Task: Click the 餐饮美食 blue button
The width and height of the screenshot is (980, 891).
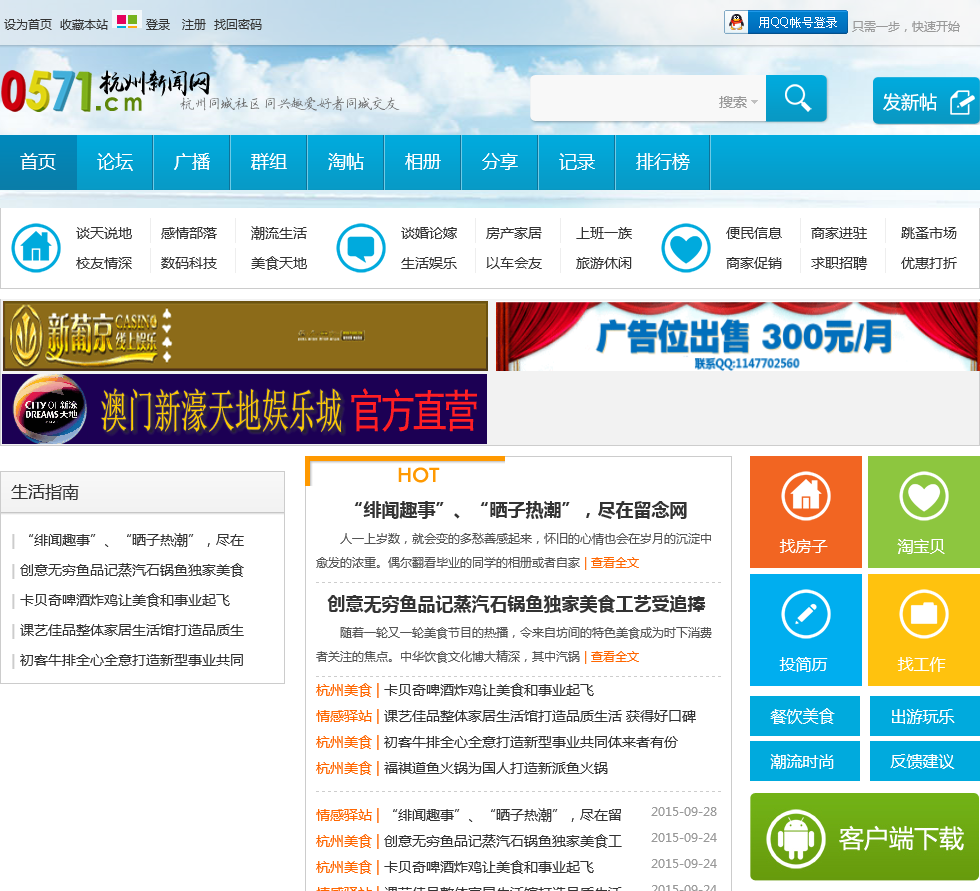Action: pyautogui.click(x=804, y=716)
